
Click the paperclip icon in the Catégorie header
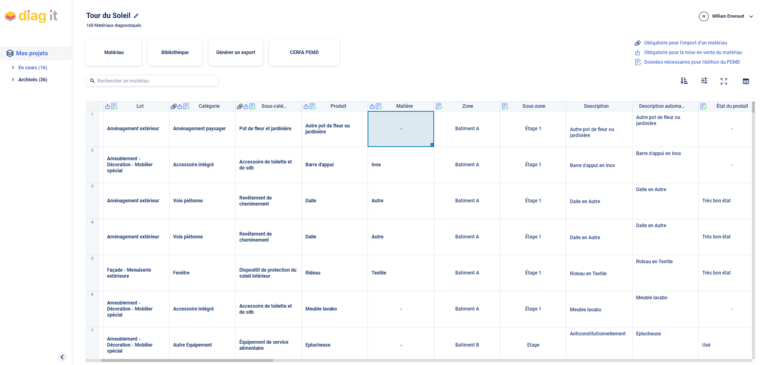tap(173, 106)
